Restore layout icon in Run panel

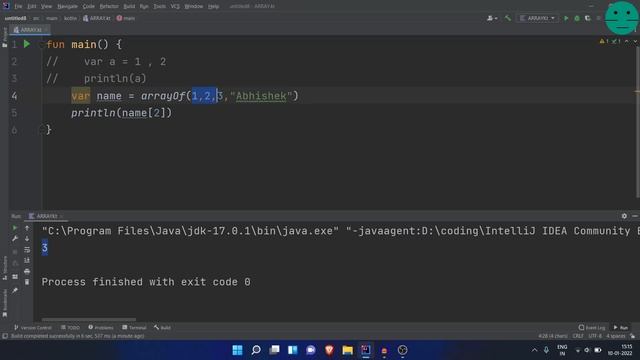tap(15, 277)
